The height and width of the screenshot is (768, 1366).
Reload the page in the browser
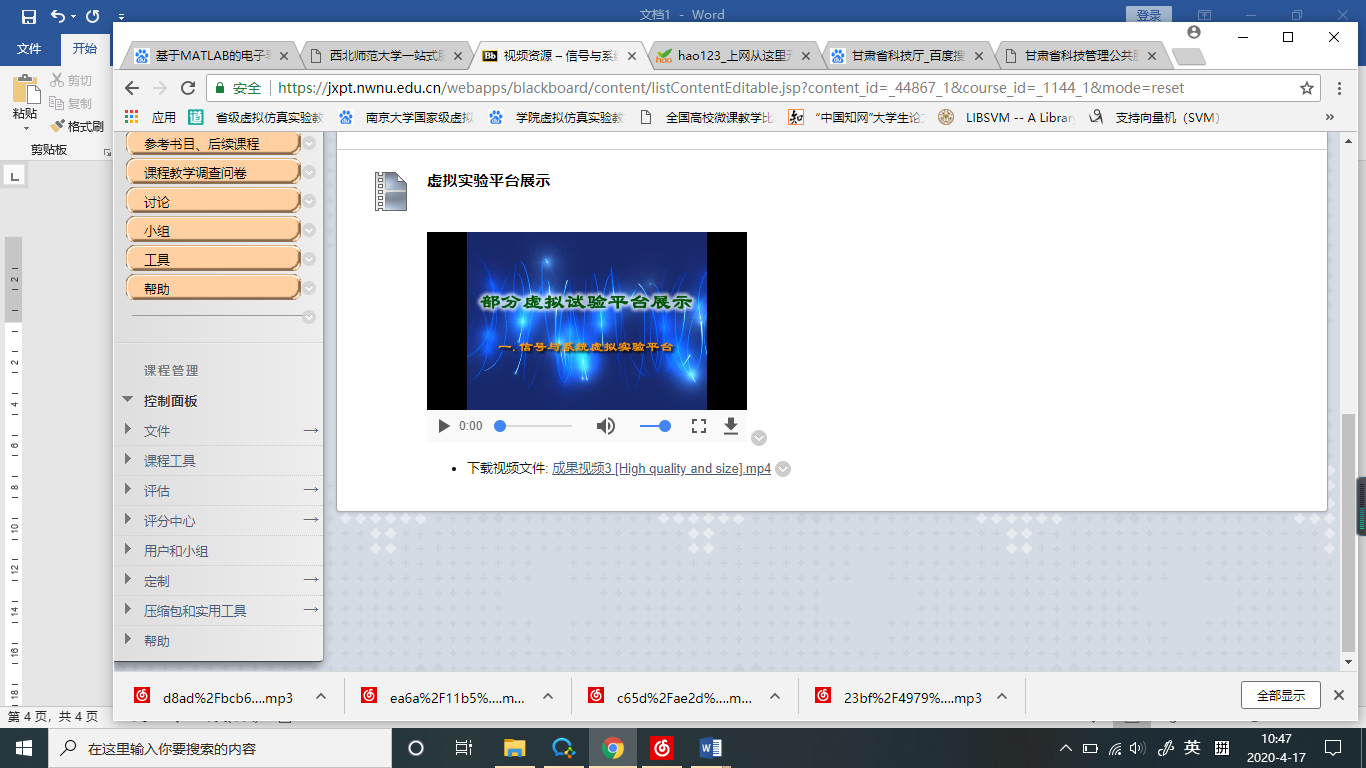point(187,88)
